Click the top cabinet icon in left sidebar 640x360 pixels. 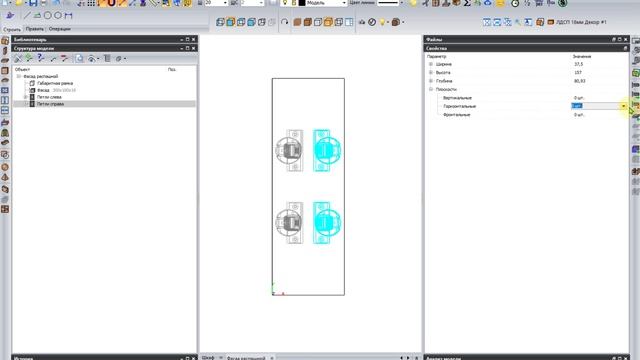click(x=5, y=41)
